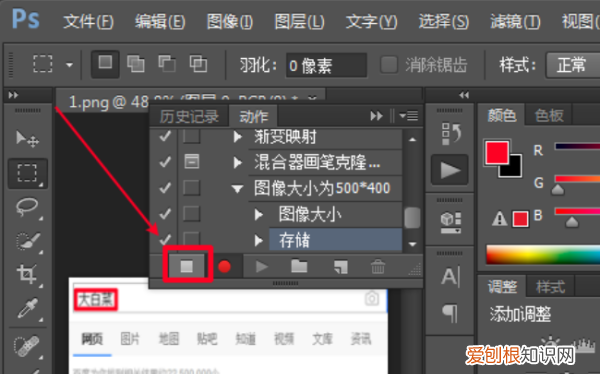This screenshot has height=374, width=600.
Task: Start recording with the red record button
Action: [x=224, y=266]
